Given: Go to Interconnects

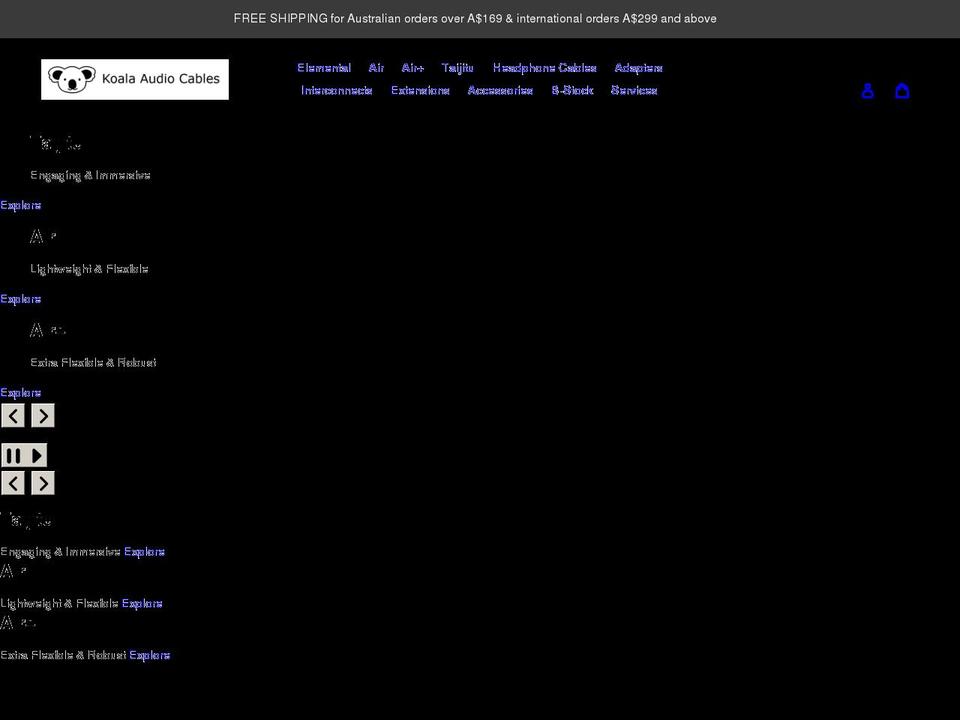Looking at the screenshot, I should pyautogui.click(x=337, y=91).
